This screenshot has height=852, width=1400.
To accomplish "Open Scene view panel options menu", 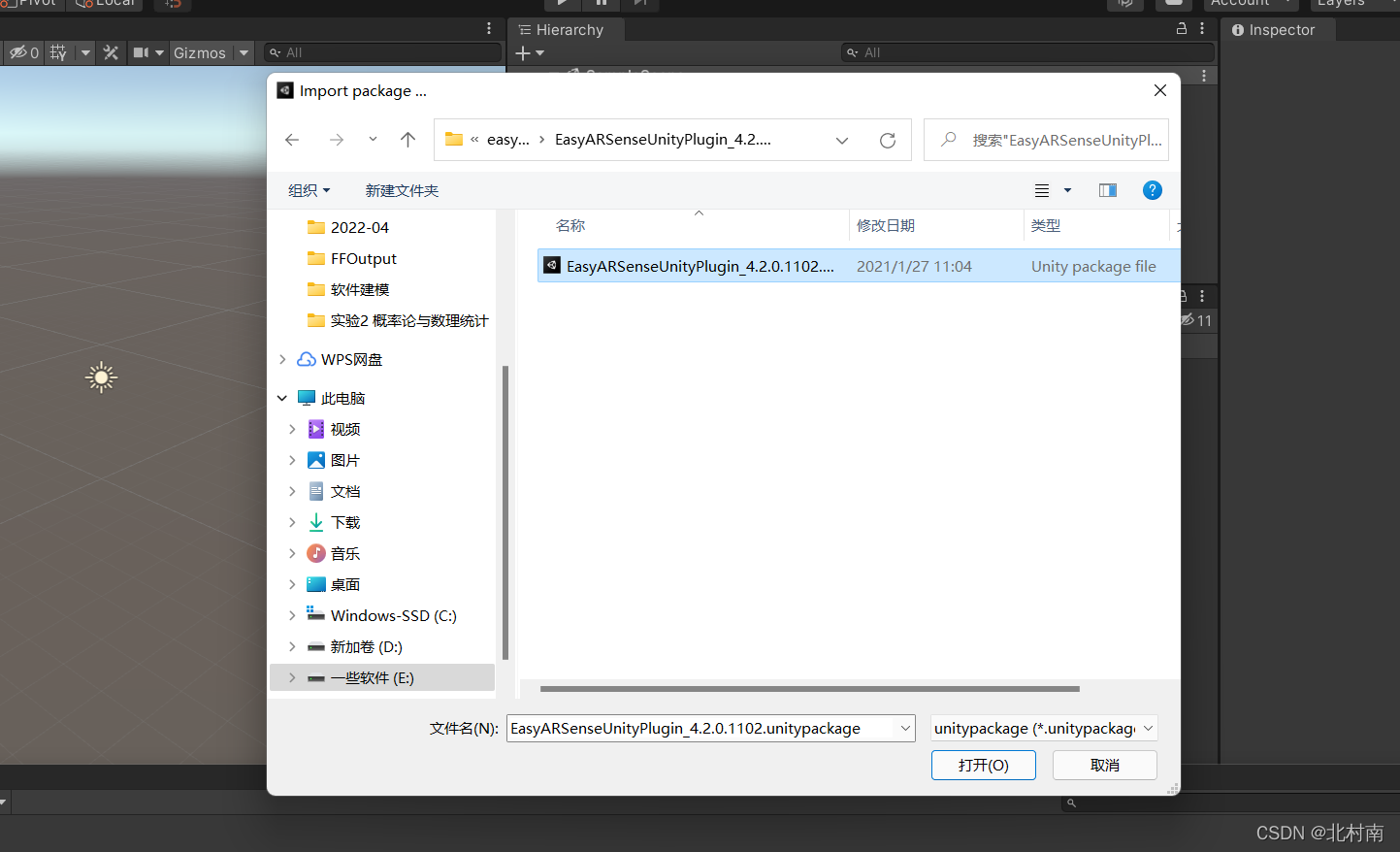I will 489,29.
